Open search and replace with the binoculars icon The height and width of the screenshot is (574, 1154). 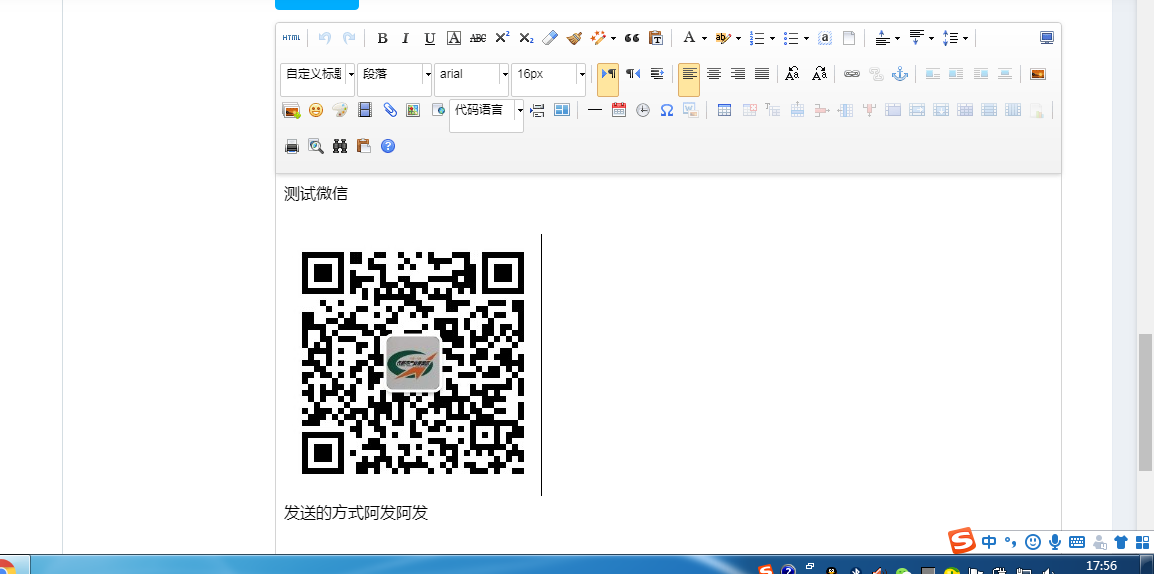pyautogui.click(x=339, y=146)
